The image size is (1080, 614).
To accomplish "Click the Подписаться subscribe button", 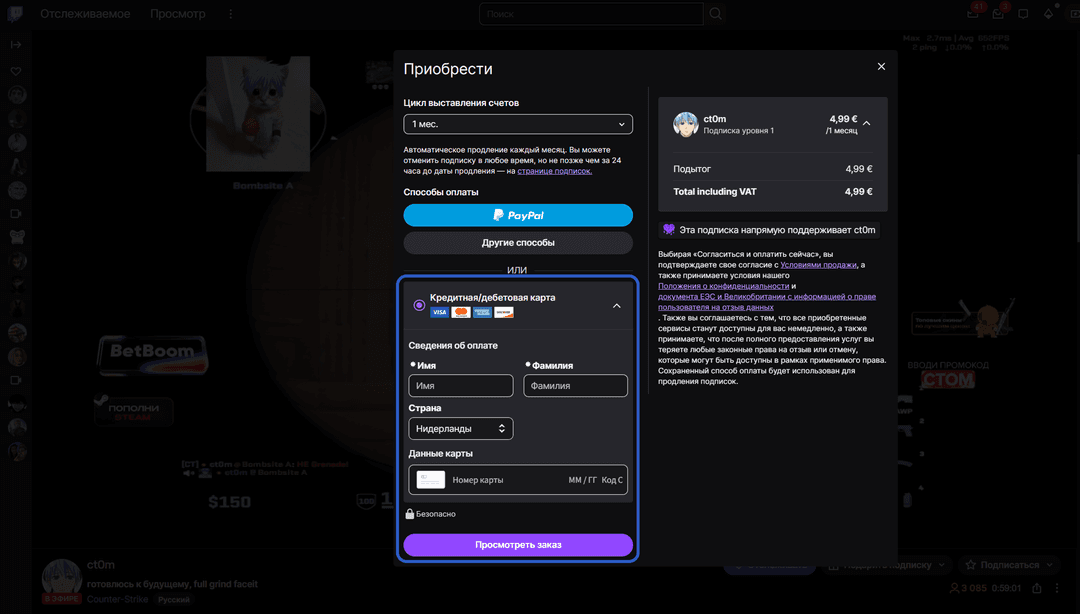I will (x=1001, y=564).
